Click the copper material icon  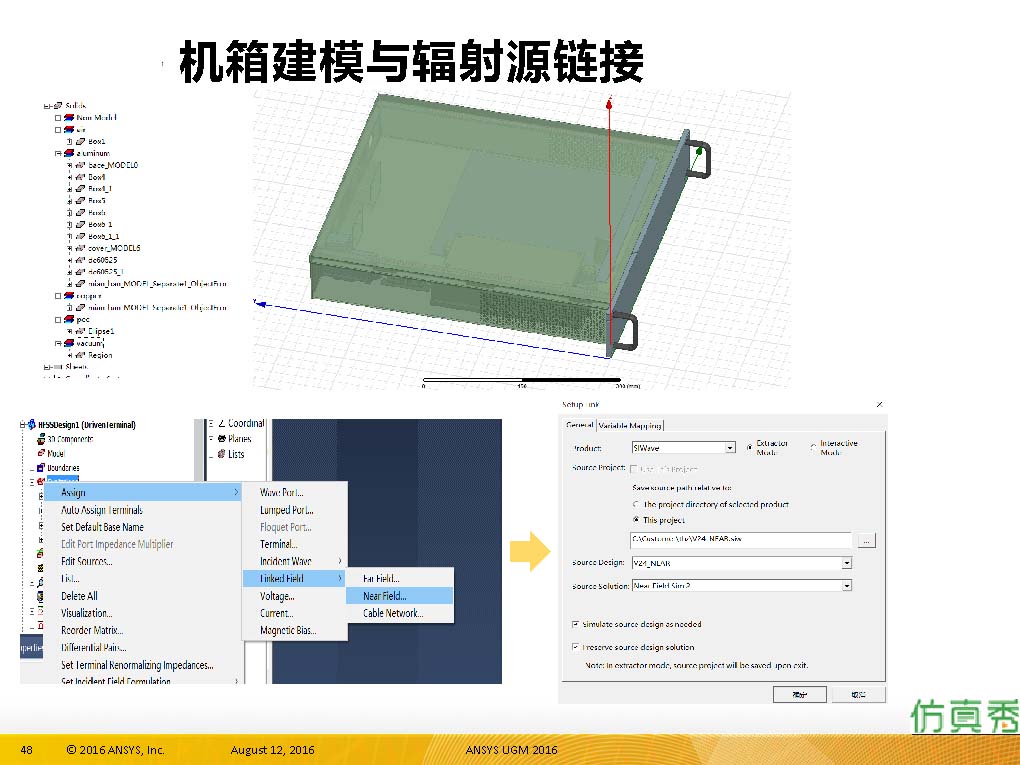pyautogui.click(x=69, y=296)
